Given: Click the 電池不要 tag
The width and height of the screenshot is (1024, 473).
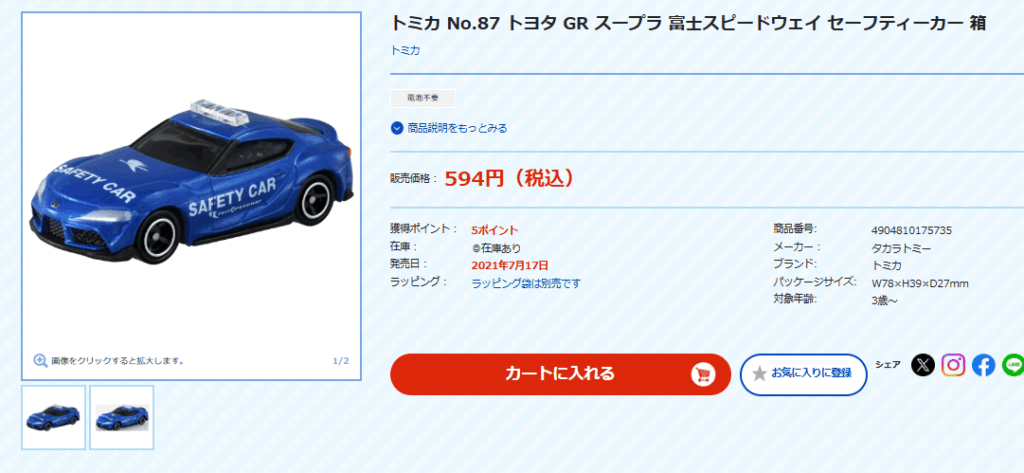Looking at the screenshot, I should [423, 98].
